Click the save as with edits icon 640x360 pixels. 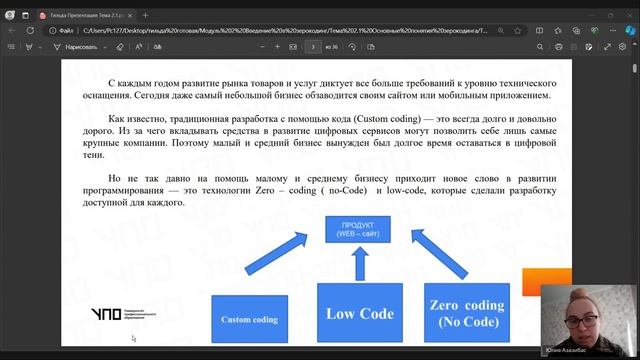589,47
